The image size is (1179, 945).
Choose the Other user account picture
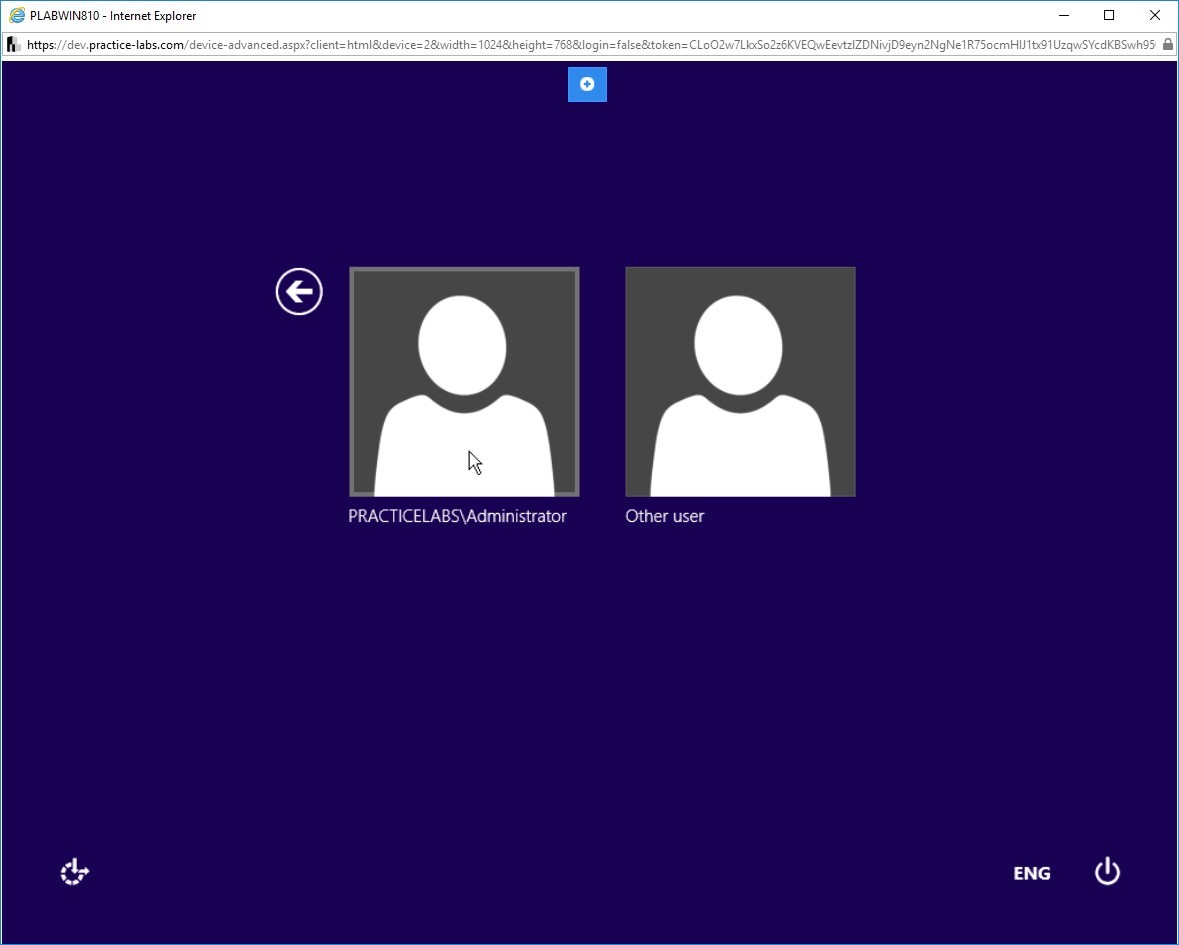[x=740, y=382]
